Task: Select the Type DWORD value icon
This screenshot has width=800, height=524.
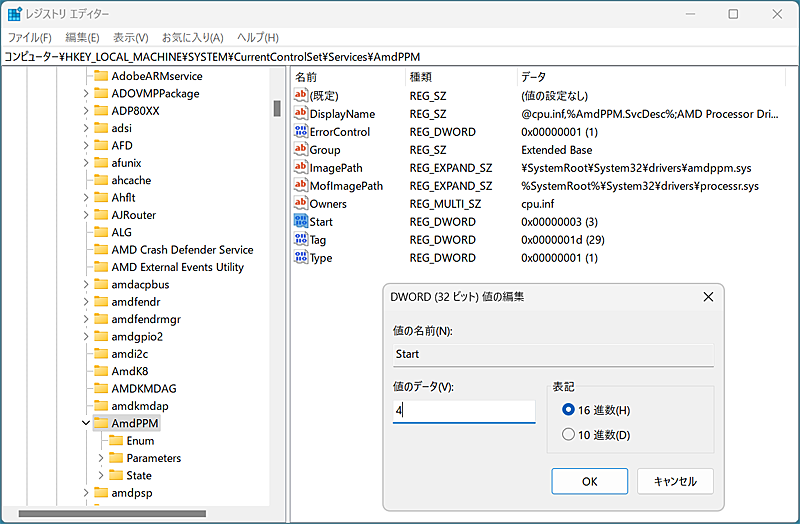Action: [301, 257]
